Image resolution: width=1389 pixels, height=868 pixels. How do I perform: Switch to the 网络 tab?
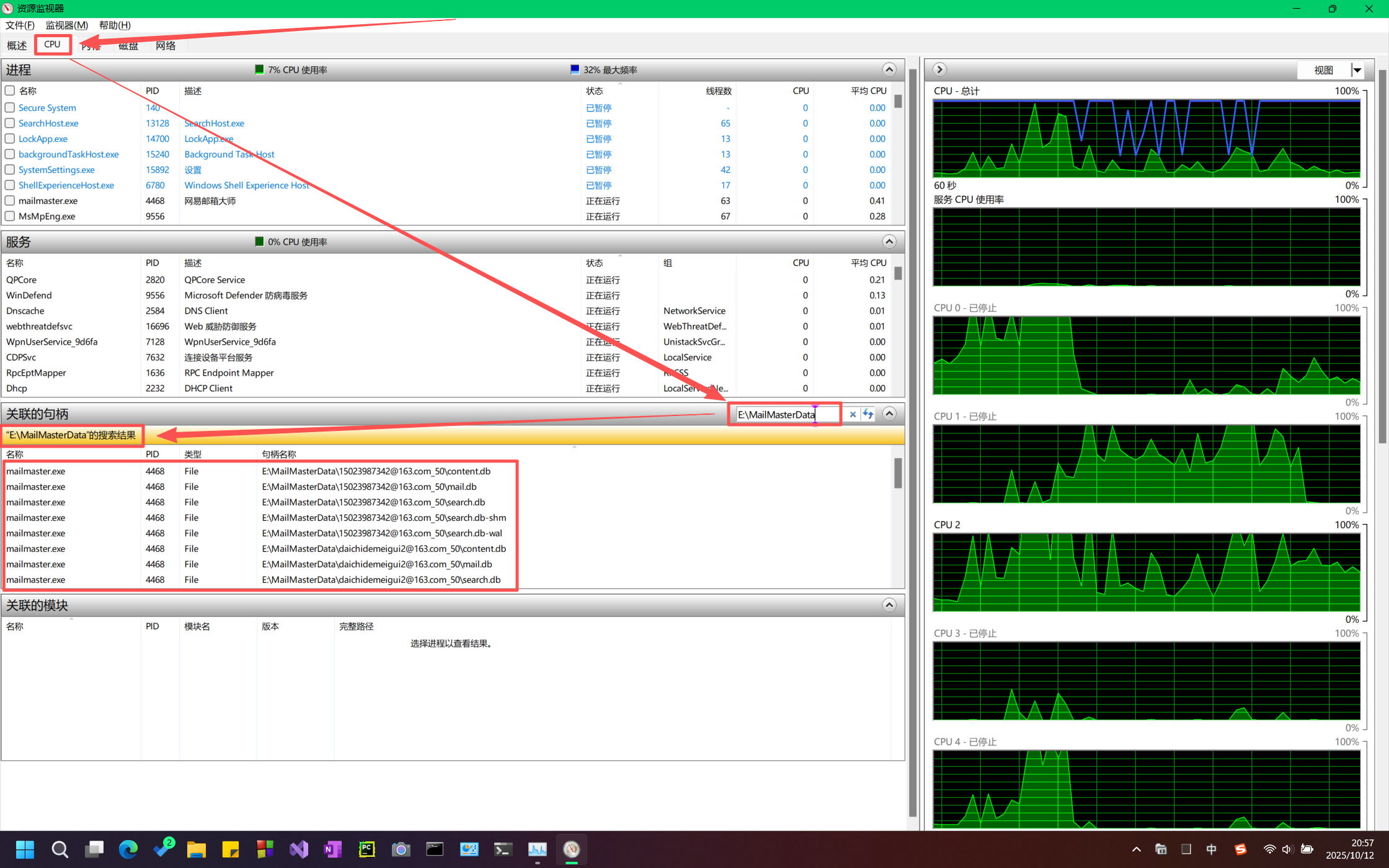[166, 46]
